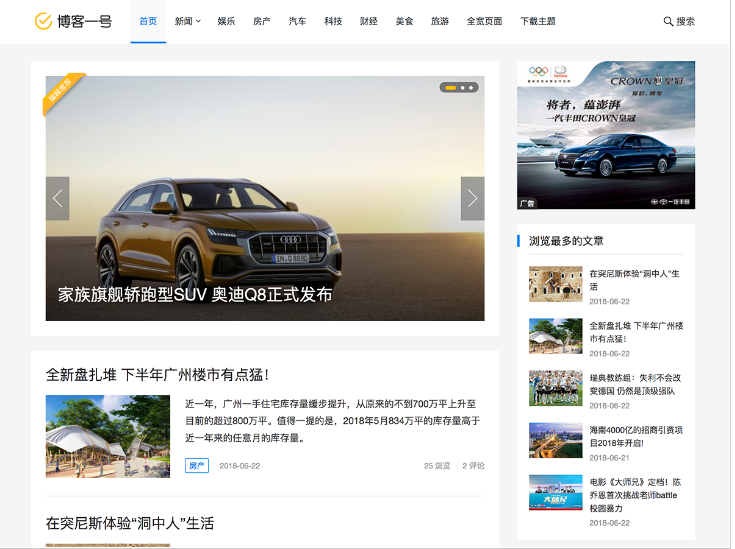Click the 浏览最多的文章 section heading
The width and height of the screenshot is (735, 549).
click(x=566, y=241)
